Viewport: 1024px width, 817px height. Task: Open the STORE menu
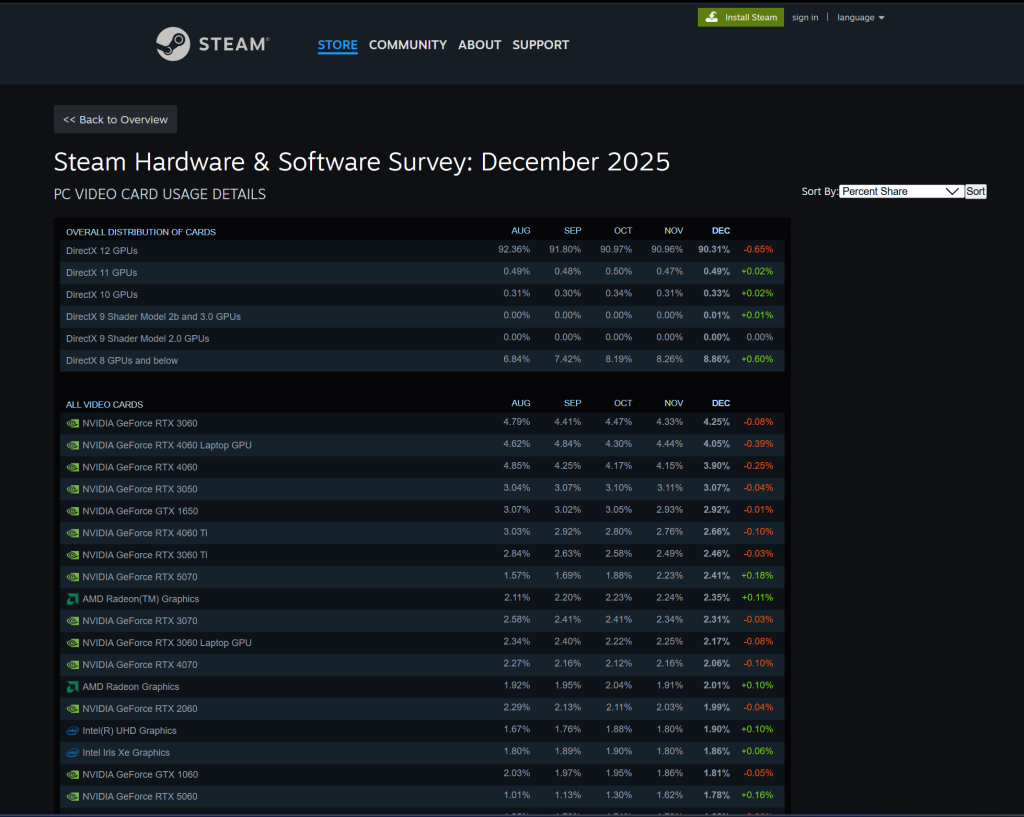click(337, 45)
